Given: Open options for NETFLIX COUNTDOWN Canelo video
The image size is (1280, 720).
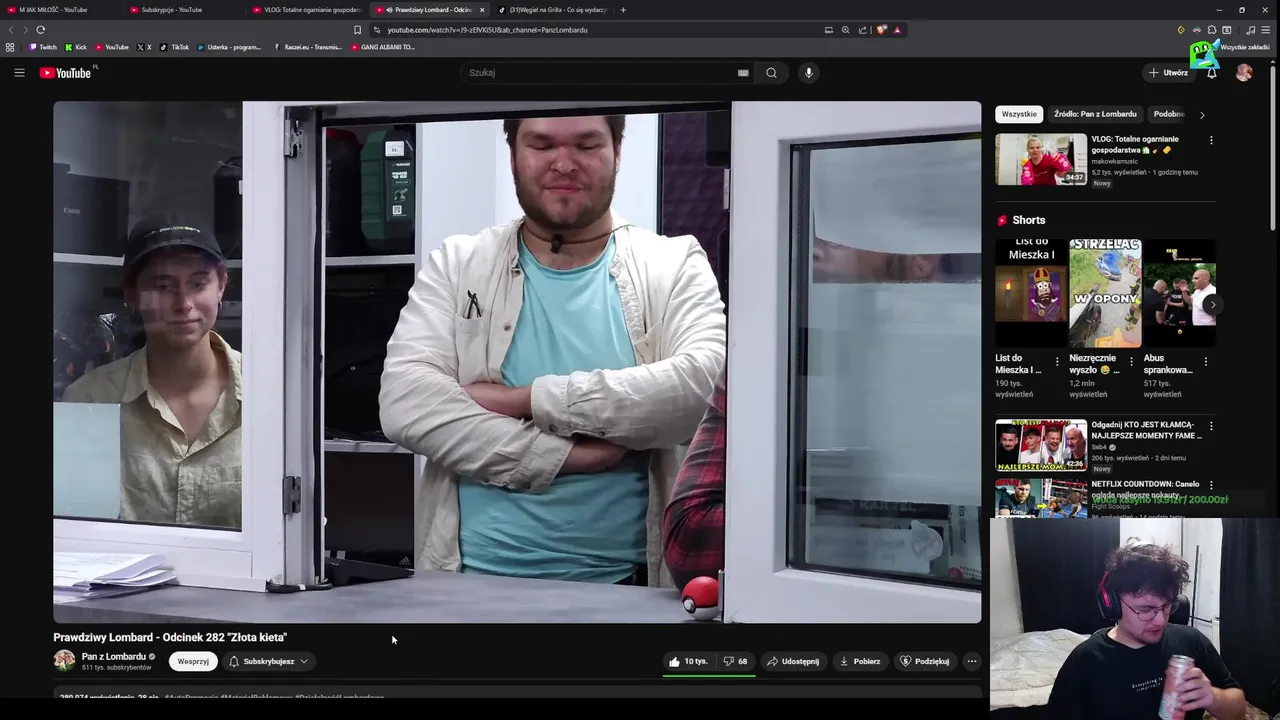Looking at the screenshot, I should tap(1211, 485).
